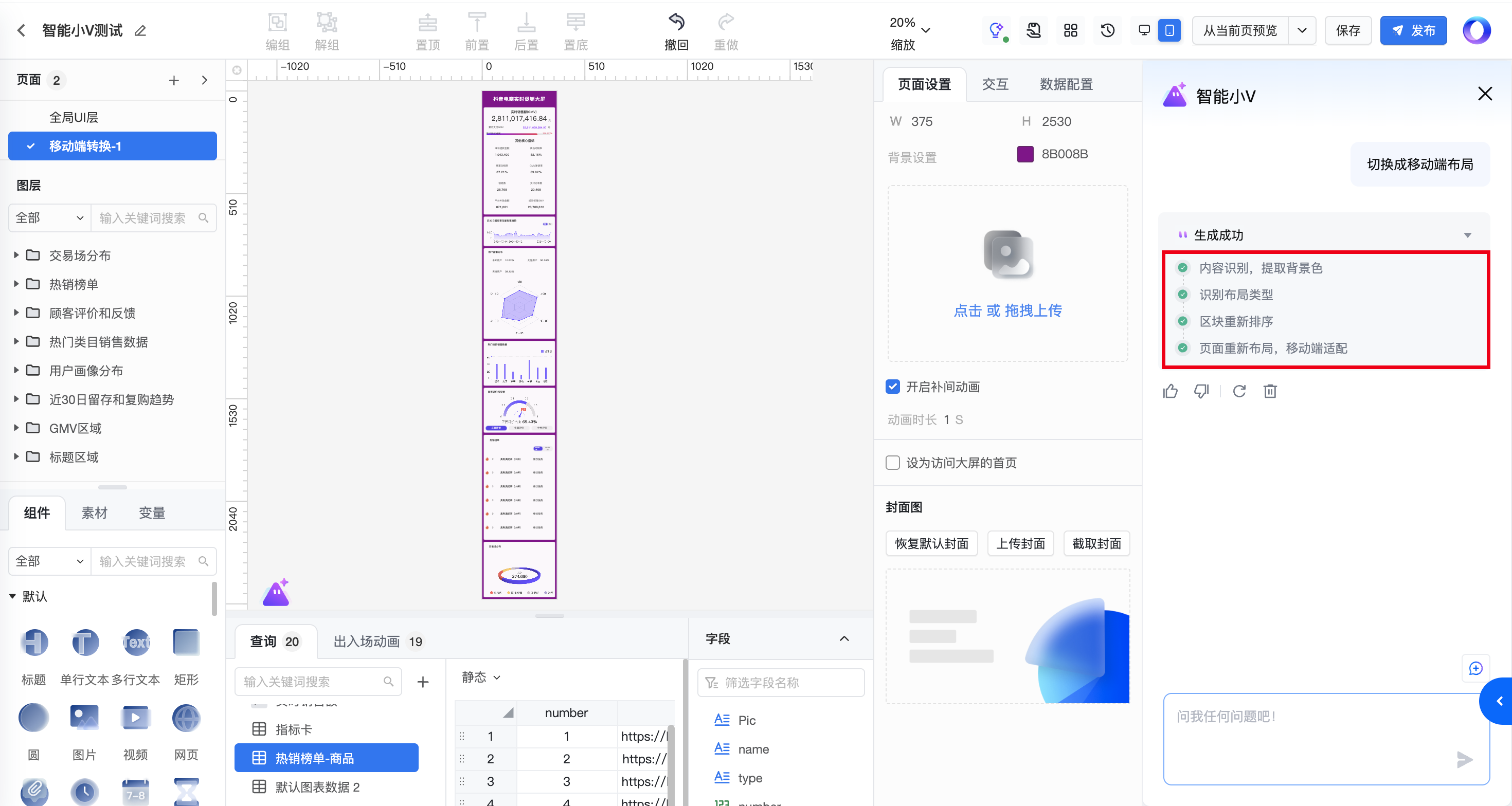Click the 发布 publish button
This screenshot has width=1512, height=806.
coord(1413,30)
